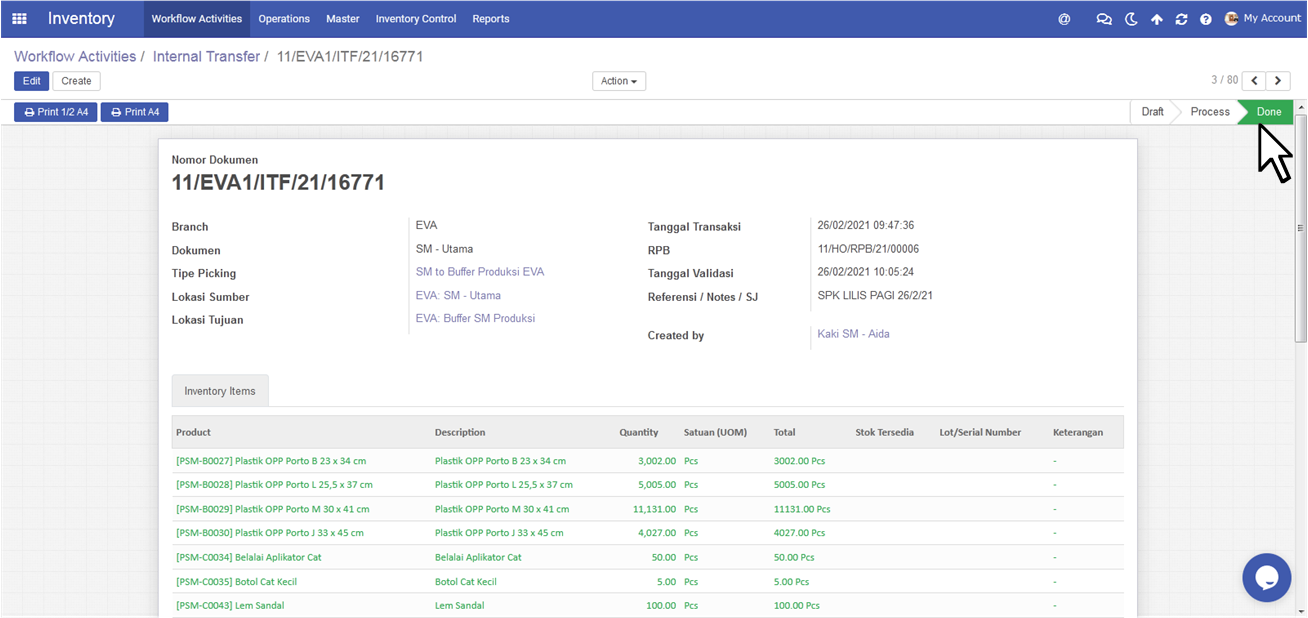Select the Inventory Items tab
The height and width of the screenshot is (618, 1308).
coord(220,391)
